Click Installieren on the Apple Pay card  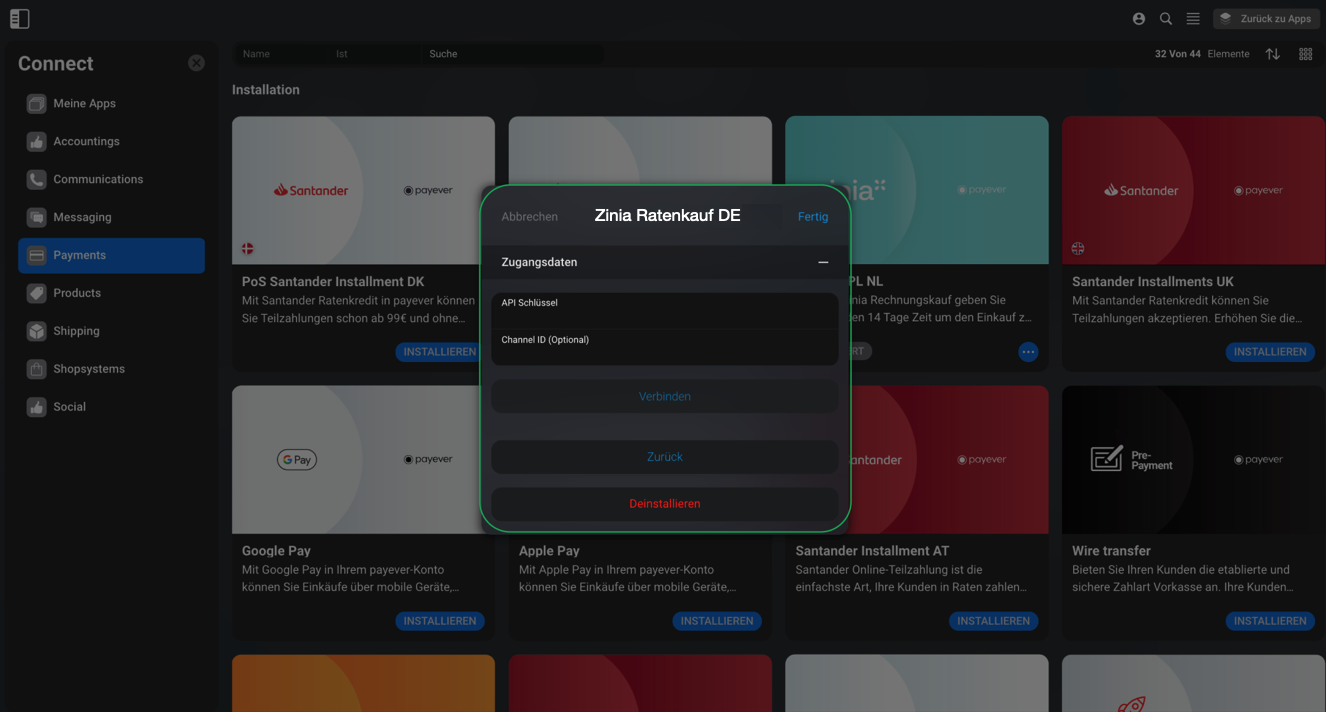(x=717, y=621)
